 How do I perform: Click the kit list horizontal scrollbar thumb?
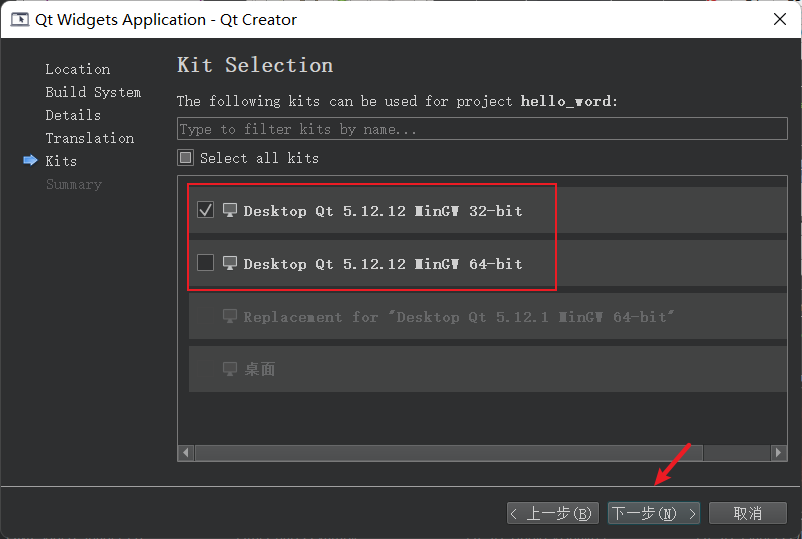449,453
